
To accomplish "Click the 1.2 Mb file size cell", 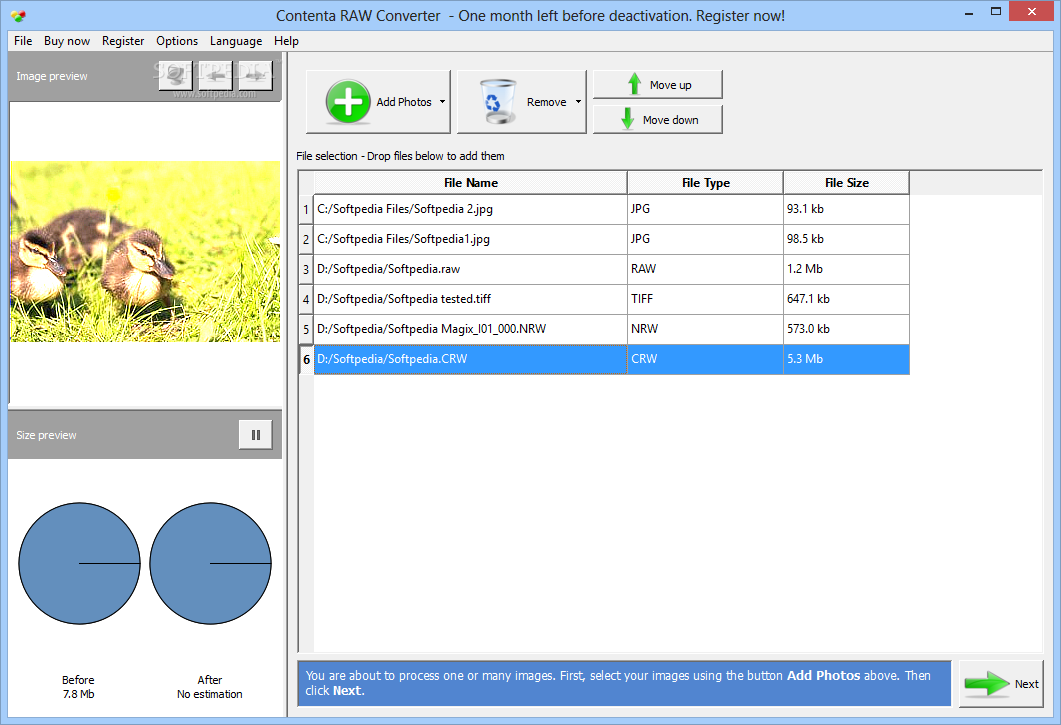I will [846, 269].
